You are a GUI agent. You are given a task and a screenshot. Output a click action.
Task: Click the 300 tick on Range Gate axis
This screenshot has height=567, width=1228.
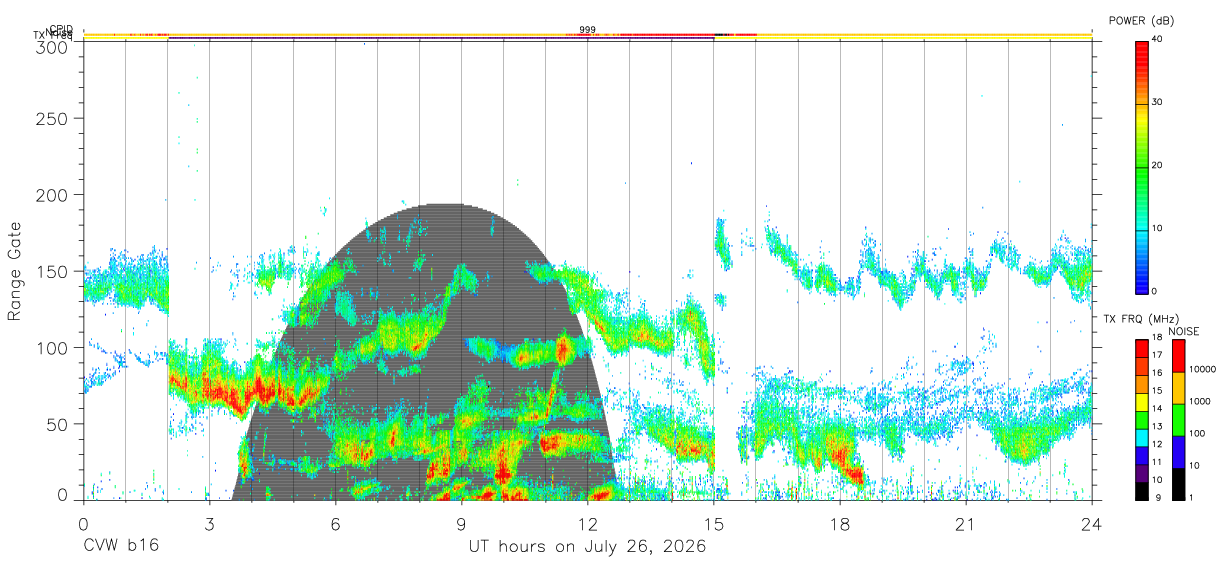pyautogui.click(x=54, y=46)
